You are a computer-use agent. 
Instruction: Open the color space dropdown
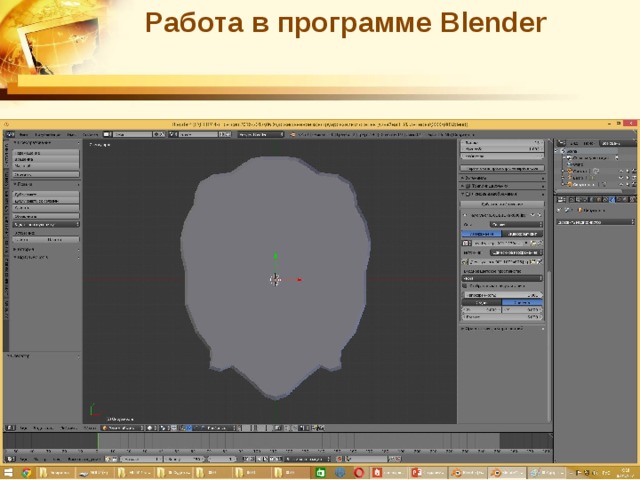[502, 278]
